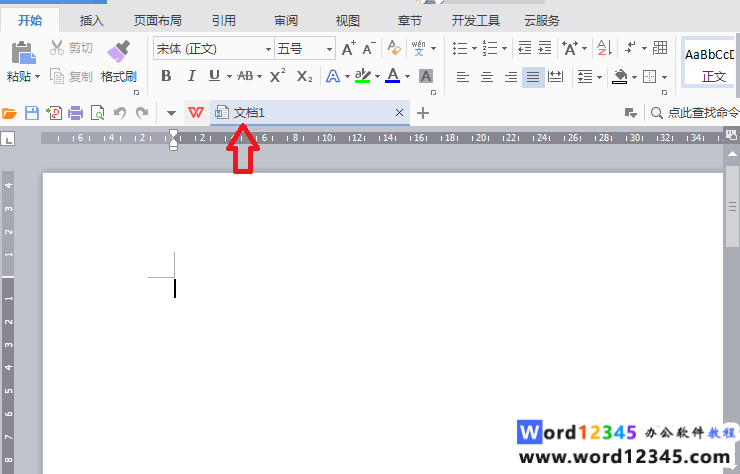
Task: Click the Copy (复制) icon
Action: [57, 76]
